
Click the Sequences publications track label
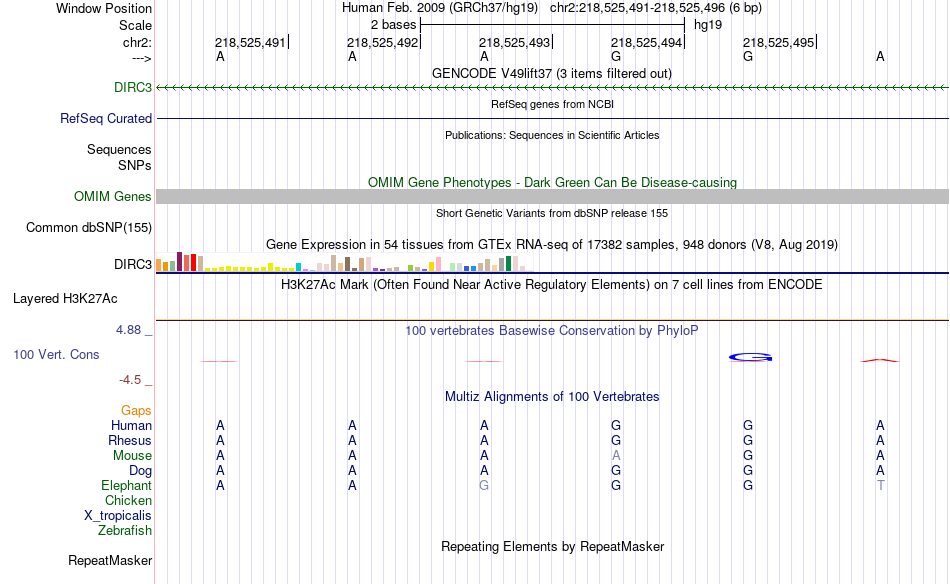119,149
